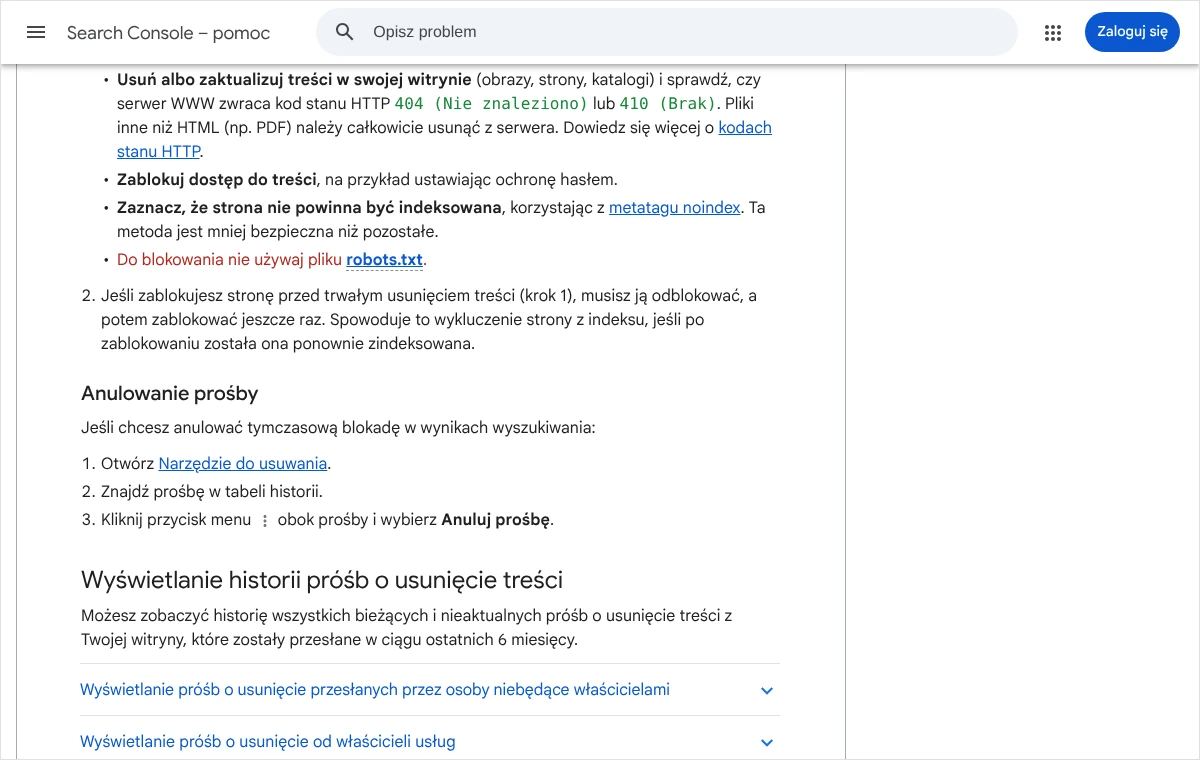The image size is (1200, 760).
Task: Click the Zaloguj się button
Action: point(1132,32)
